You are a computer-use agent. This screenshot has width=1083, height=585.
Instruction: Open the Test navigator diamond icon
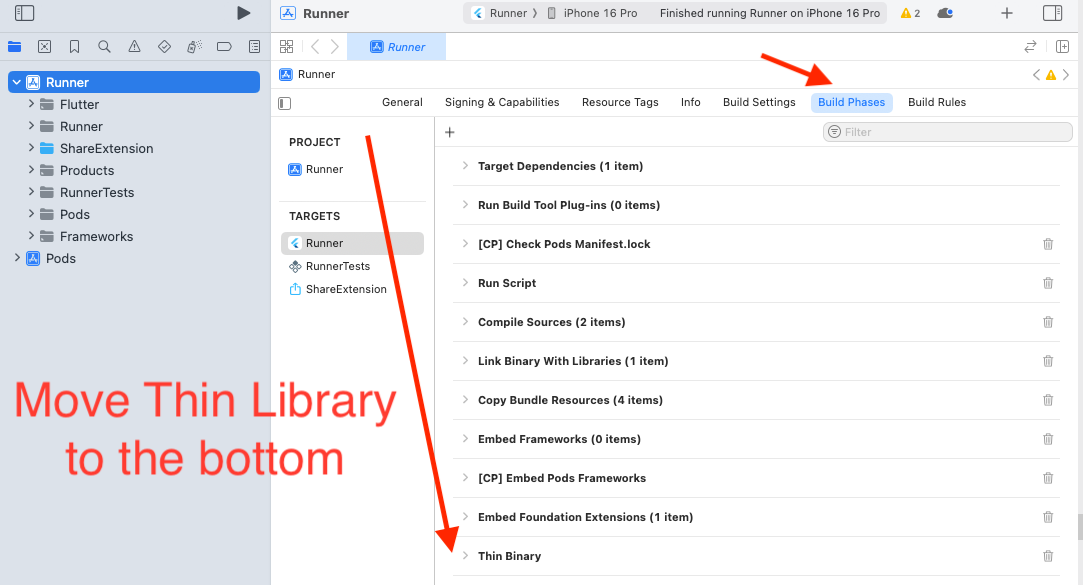point(164,46)
